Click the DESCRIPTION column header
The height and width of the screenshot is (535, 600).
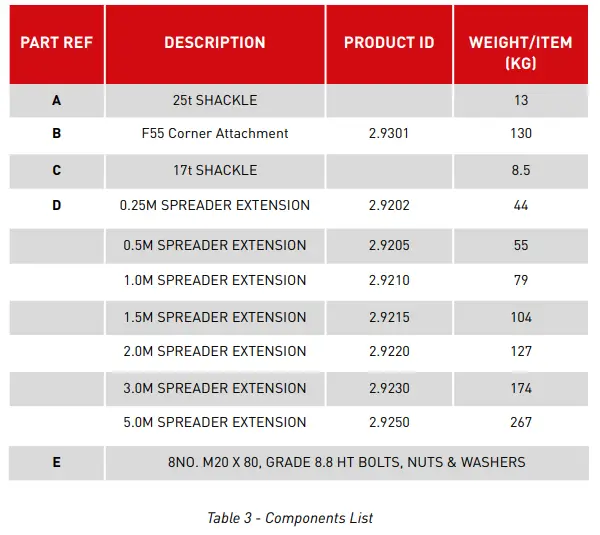pyautogui.click(x=215, y=43)
